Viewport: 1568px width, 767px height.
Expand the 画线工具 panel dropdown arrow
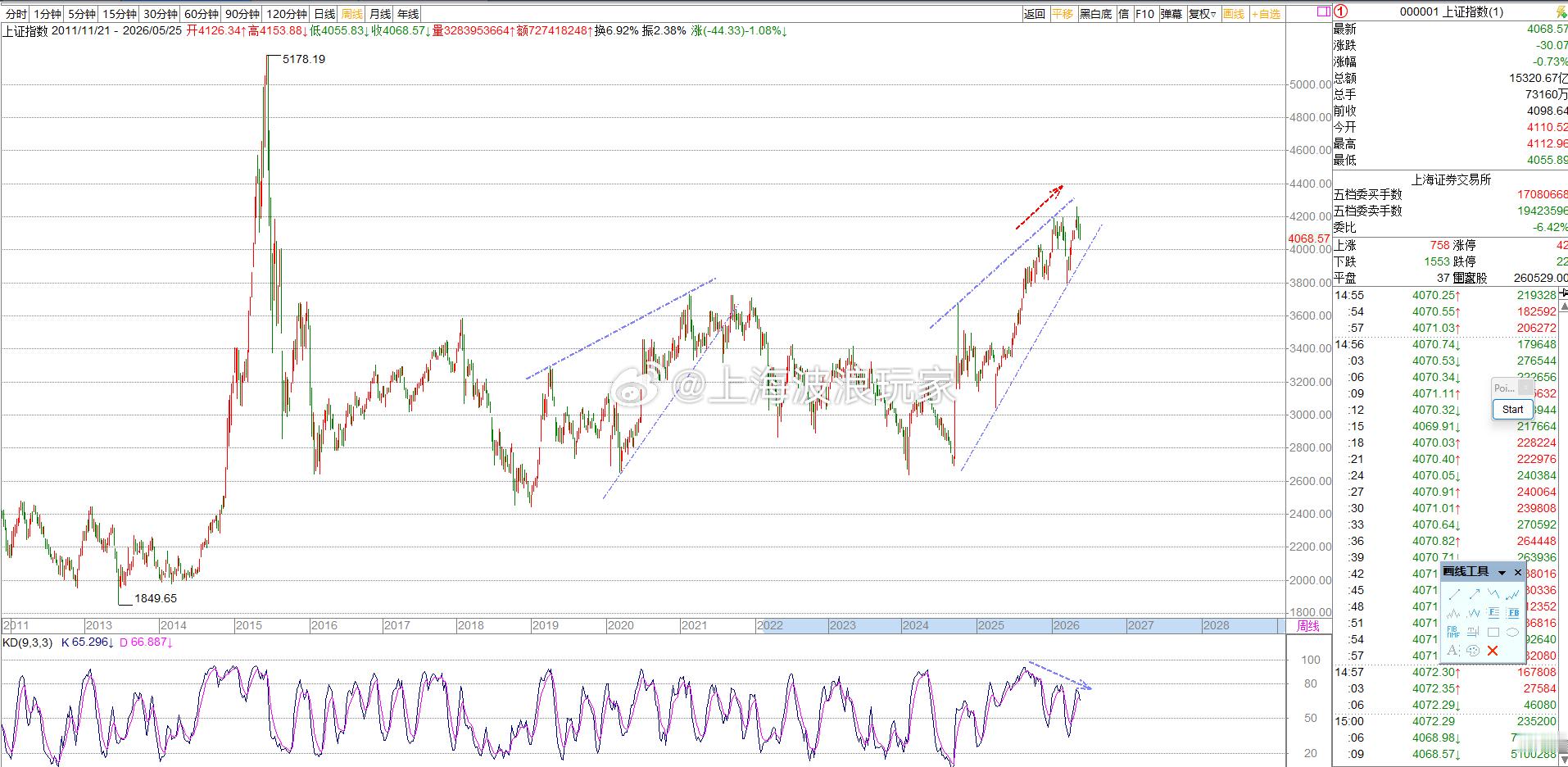[1502, 573]
